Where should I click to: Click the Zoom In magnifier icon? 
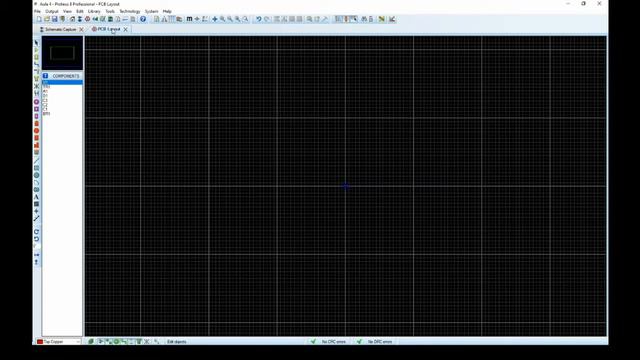pos(222,19)
